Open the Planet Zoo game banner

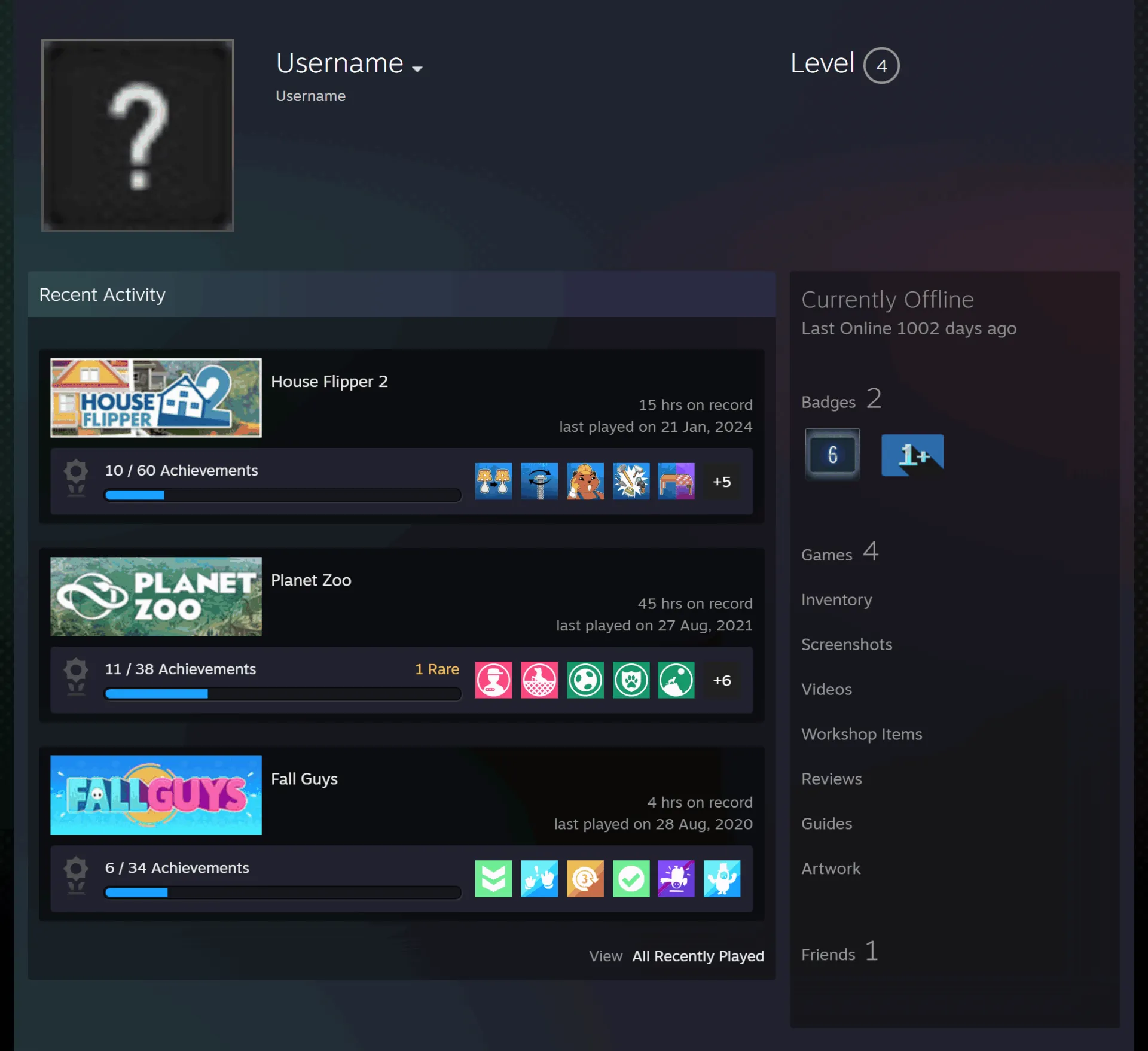pos(156,596)
